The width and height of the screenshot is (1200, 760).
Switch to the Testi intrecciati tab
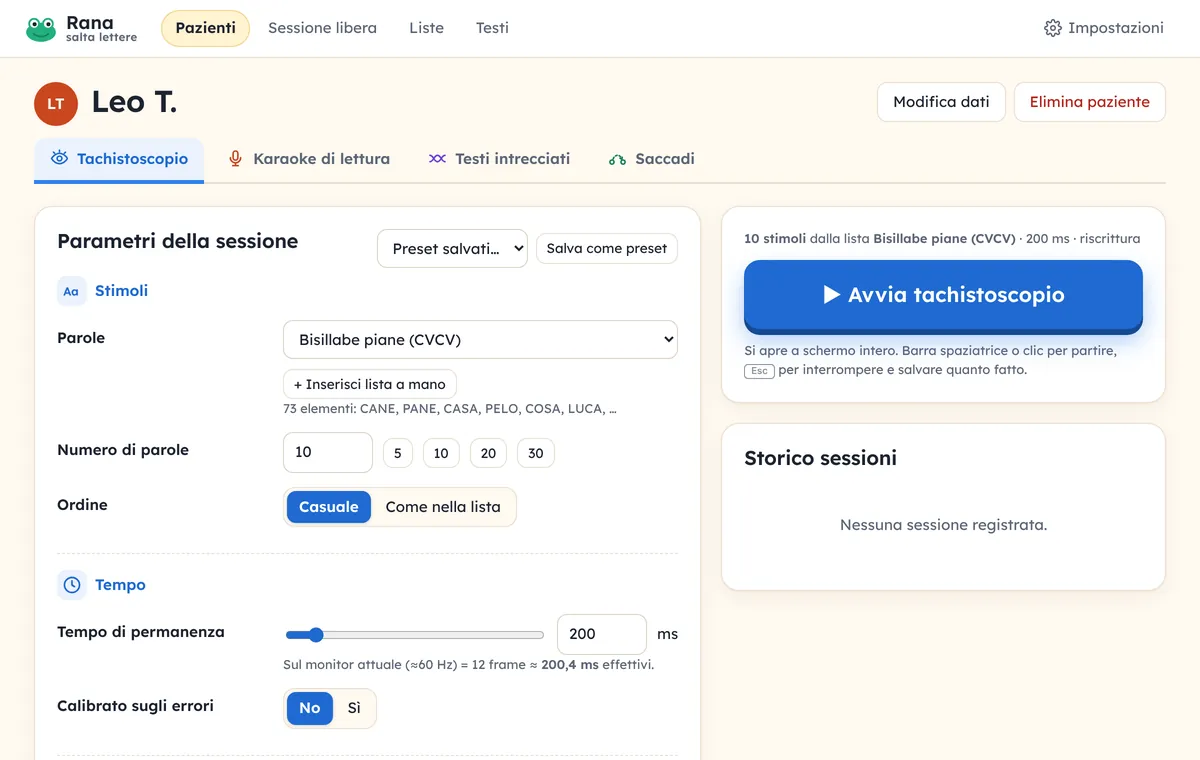499,159
